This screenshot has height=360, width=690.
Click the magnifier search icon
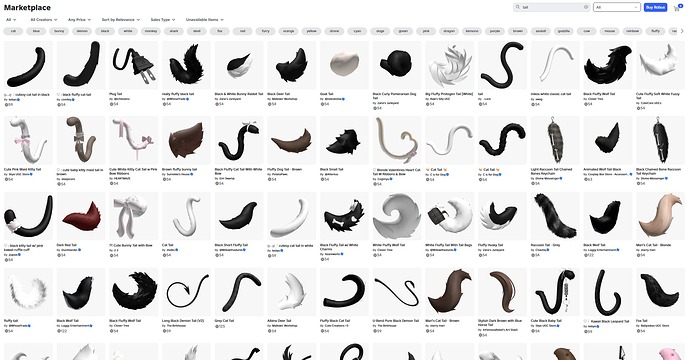click(518, 7)
